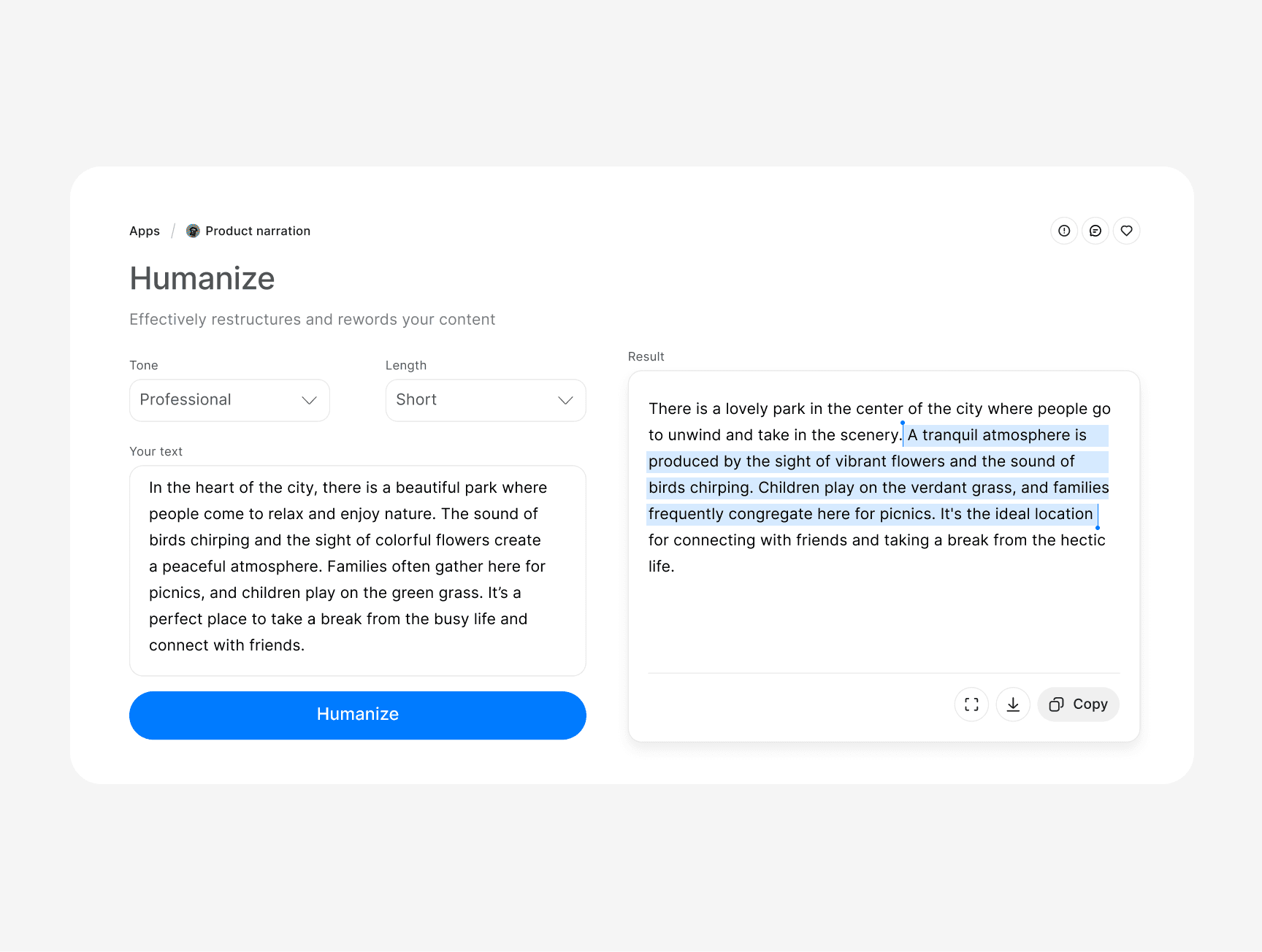Favorite this app with the heart icon
1262x952 pixels.
click(x=1127, y=231)
